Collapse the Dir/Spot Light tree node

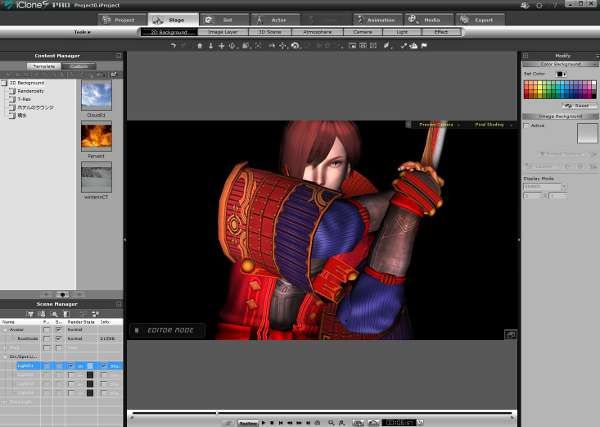tap(5, 357)
